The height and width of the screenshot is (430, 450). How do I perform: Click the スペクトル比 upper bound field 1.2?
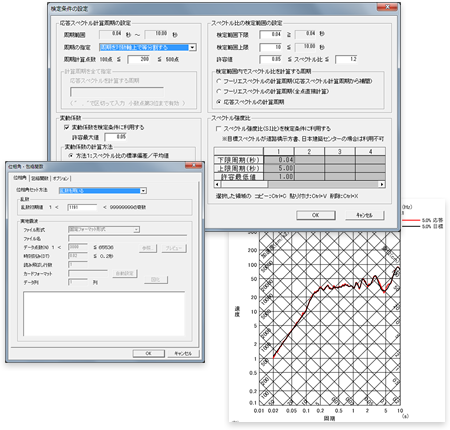tap(346, 59)
